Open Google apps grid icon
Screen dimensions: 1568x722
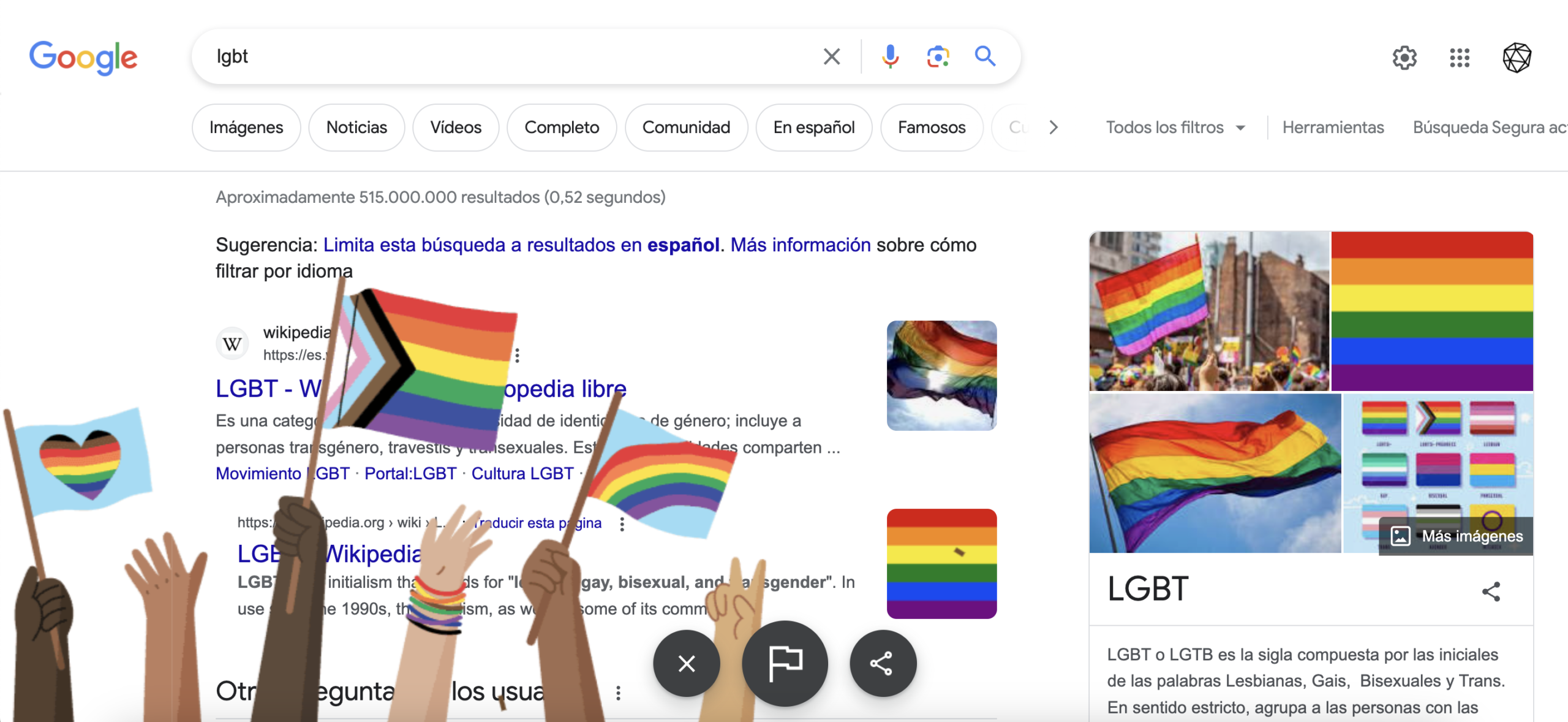pos(1460,58)
